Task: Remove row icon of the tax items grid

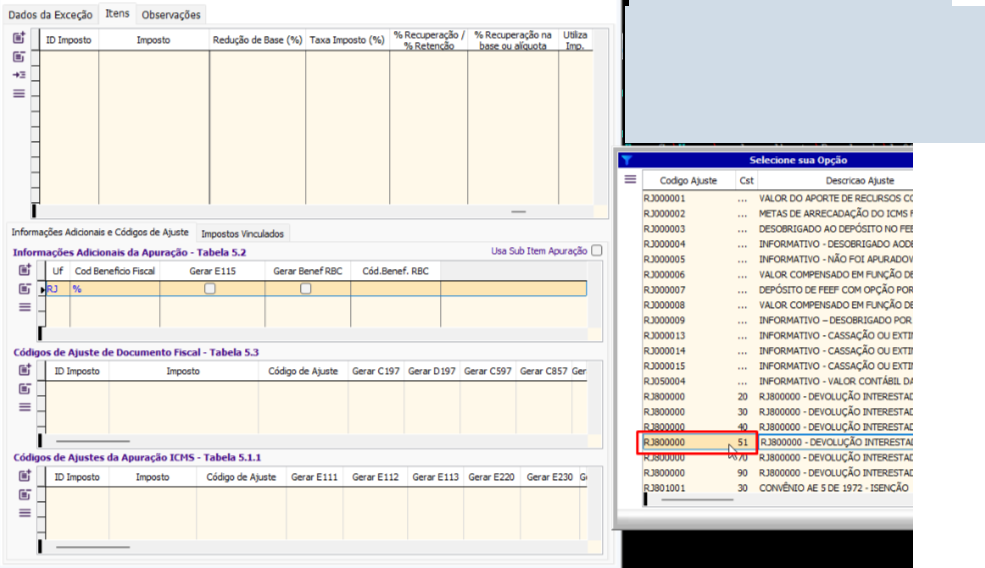Action: coord(19,57)
